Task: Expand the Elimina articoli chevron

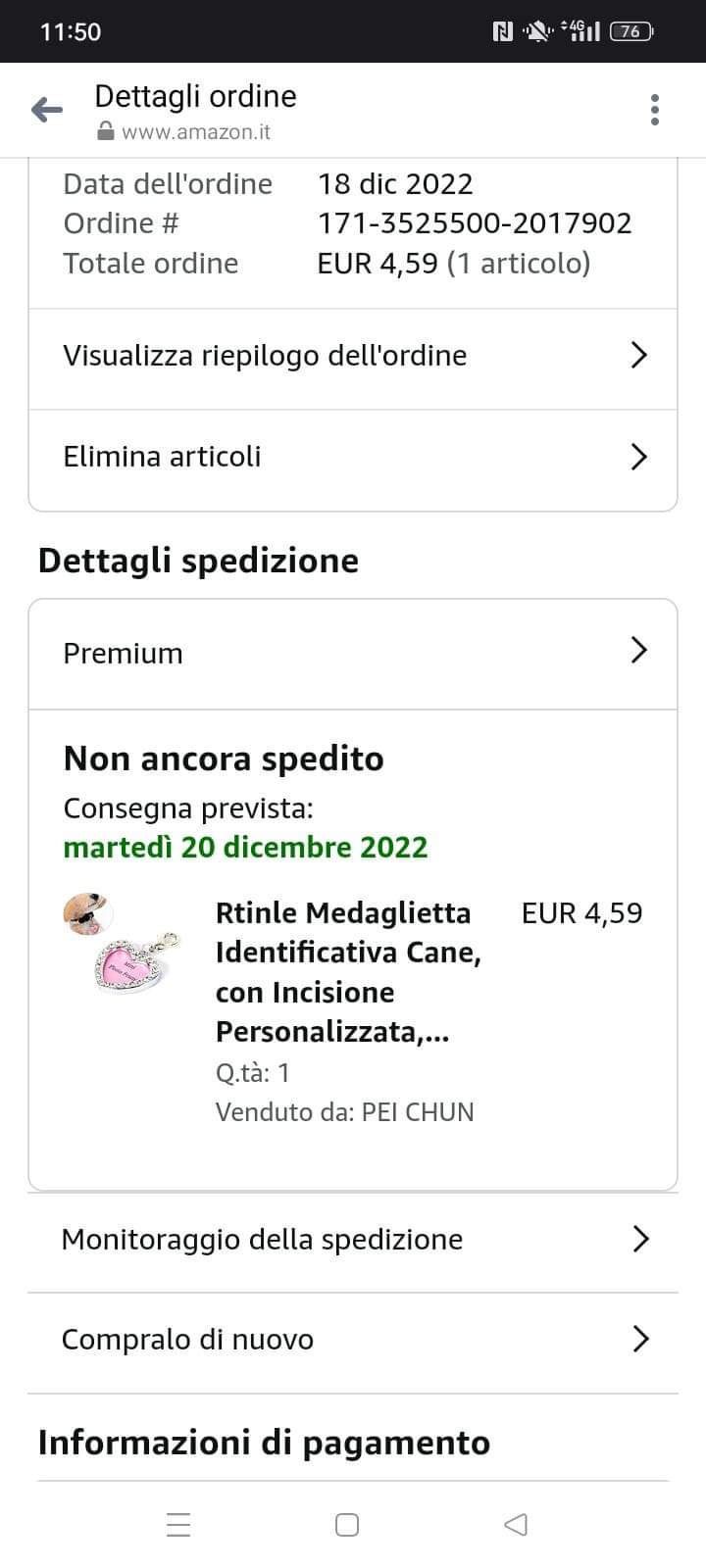Action: coord(639,457)
